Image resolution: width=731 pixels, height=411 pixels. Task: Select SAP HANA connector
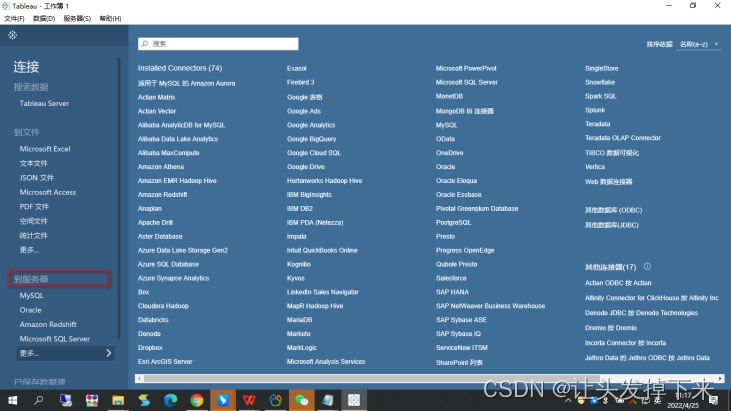click(452, 292)
